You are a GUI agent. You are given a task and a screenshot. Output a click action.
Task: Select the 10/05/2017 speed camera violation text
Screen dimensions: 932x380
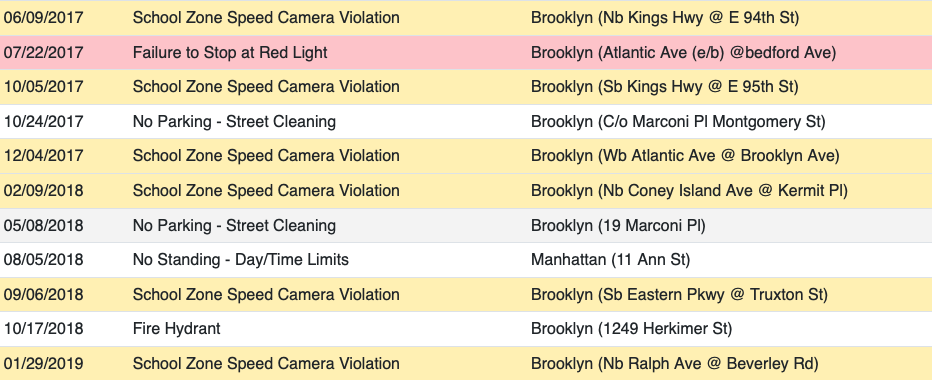tap(266, 87)
